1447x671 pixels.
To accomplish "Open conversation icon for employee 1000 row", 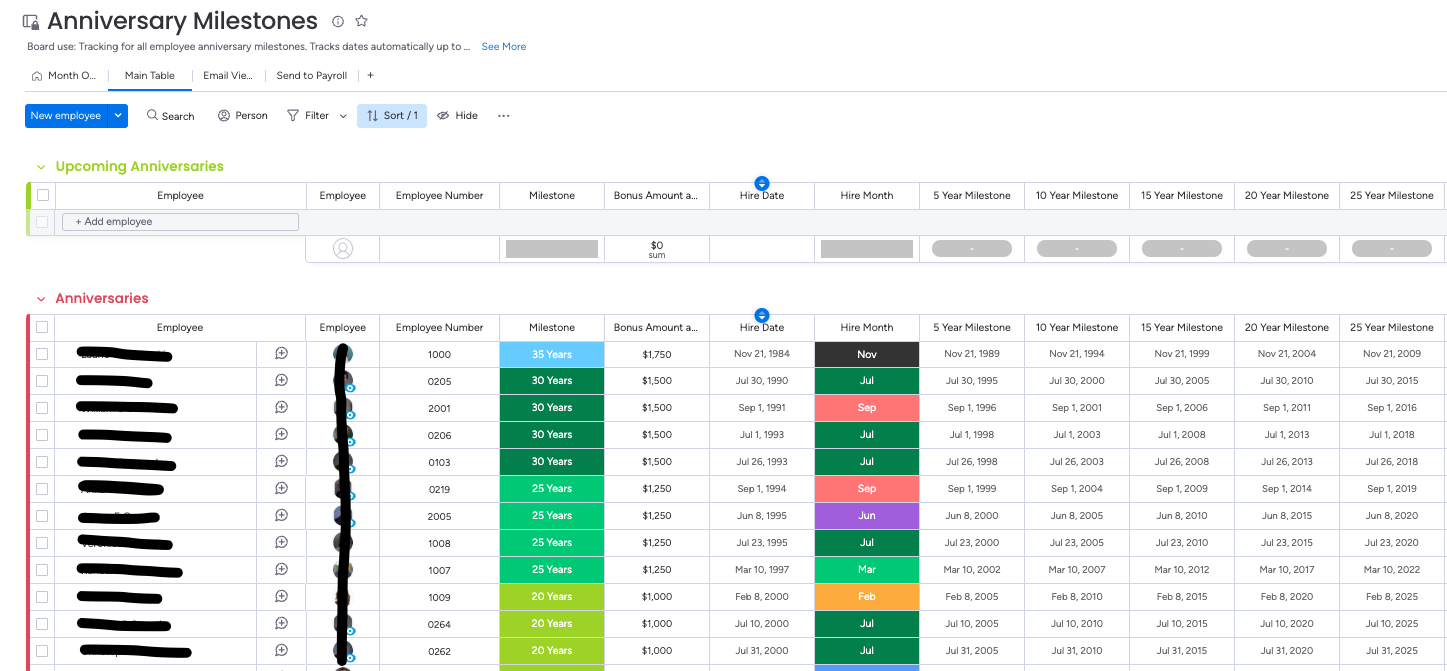I will (281, 353).
